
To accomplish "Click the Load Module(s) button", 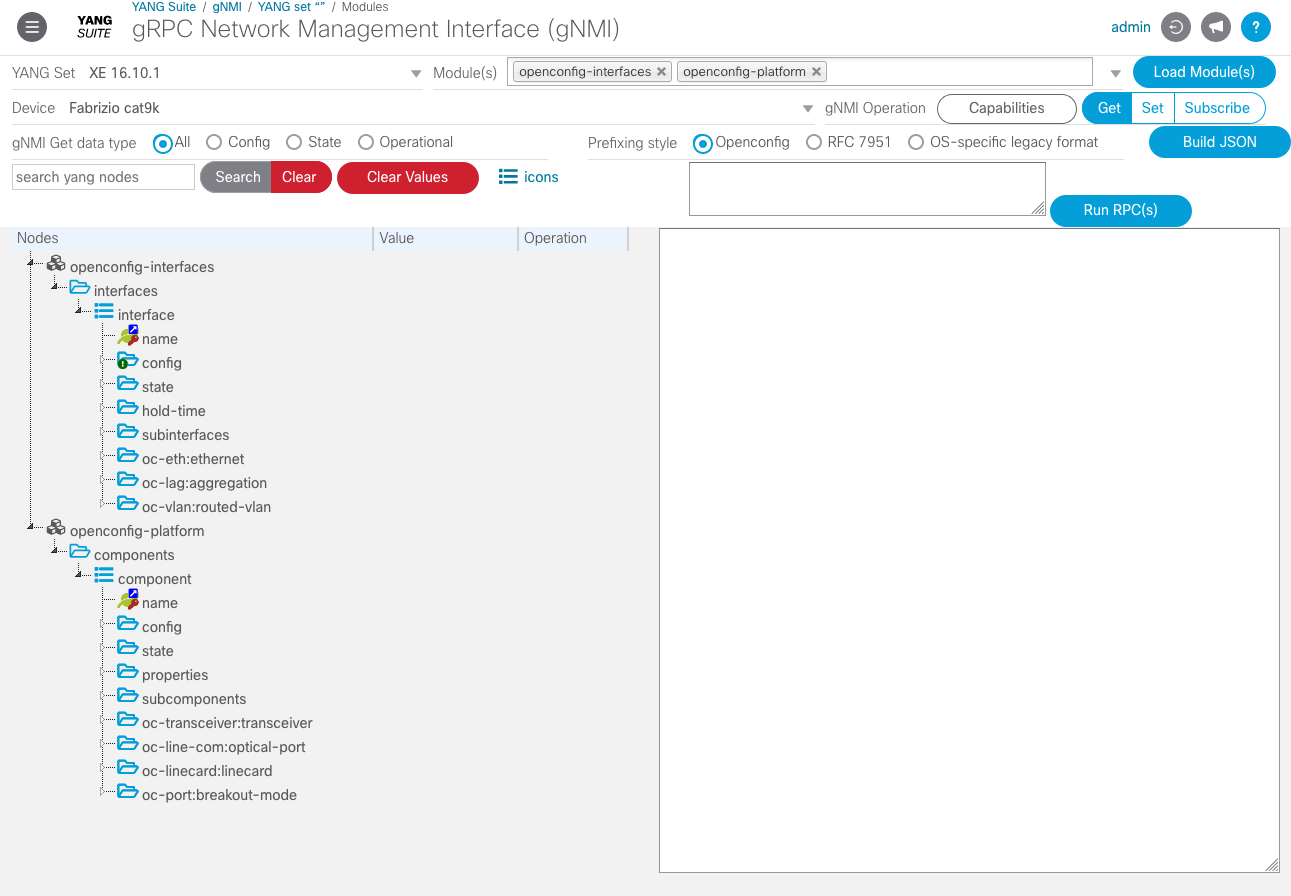I will click(x=1204, y=72).
